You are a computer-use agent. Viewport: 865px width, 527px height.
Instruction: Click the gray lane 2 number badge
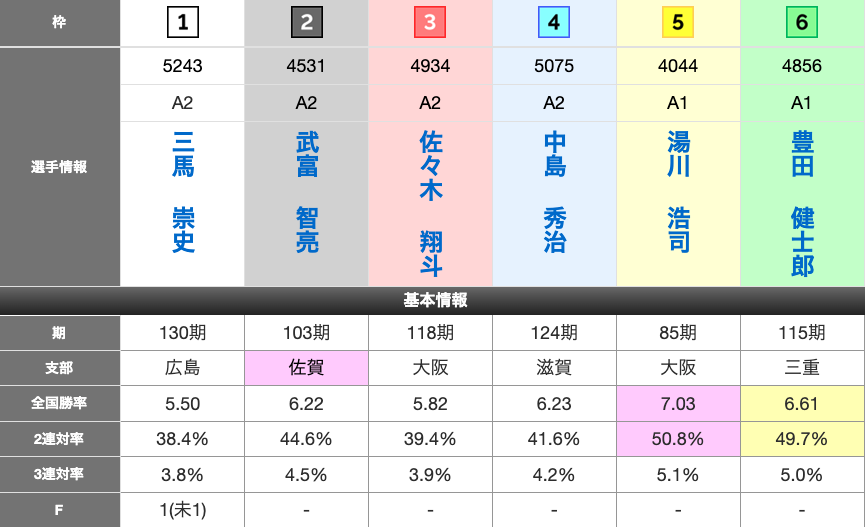[306, 22]
